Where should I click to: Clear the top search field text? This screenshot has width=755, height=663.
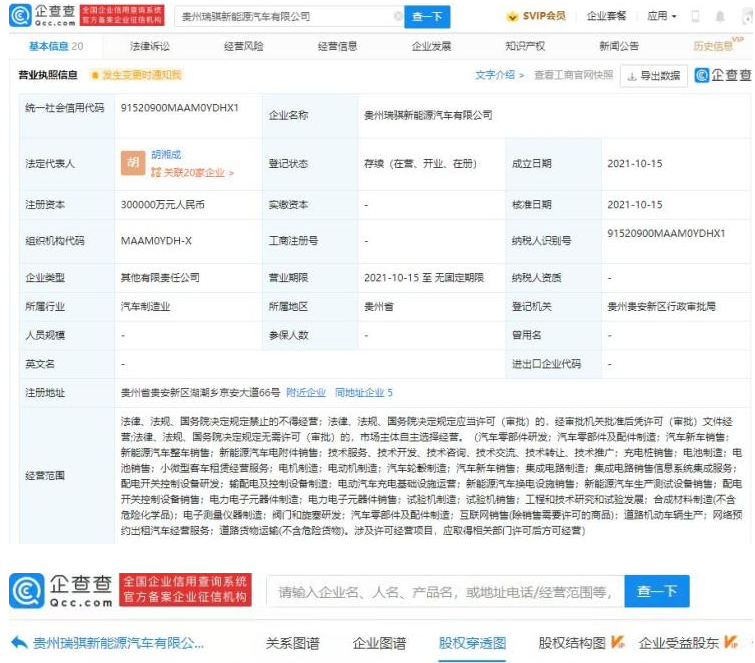pos(398,16)
